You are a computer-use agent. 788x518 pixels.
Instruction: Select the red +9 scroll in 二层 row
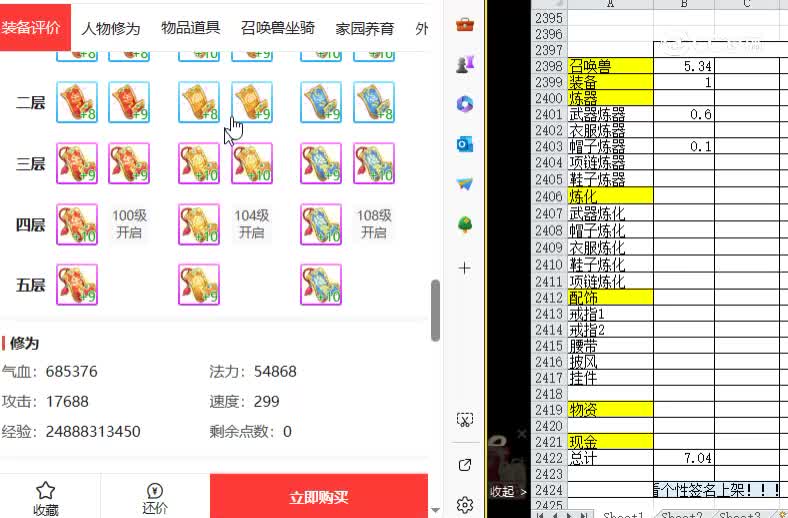(x=129, y=102)
